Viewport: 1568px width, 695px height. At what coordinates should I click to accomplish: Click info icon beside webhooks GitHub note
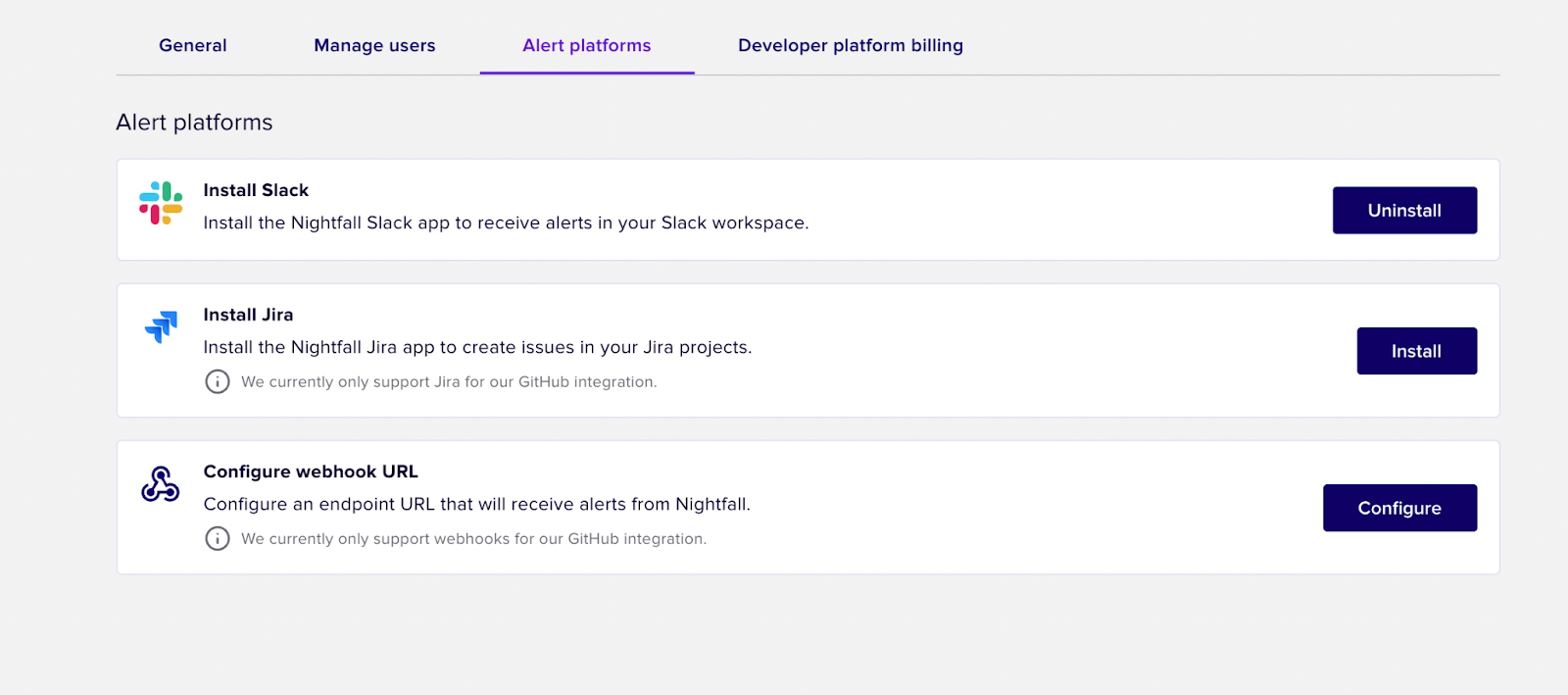pos(218,538)
